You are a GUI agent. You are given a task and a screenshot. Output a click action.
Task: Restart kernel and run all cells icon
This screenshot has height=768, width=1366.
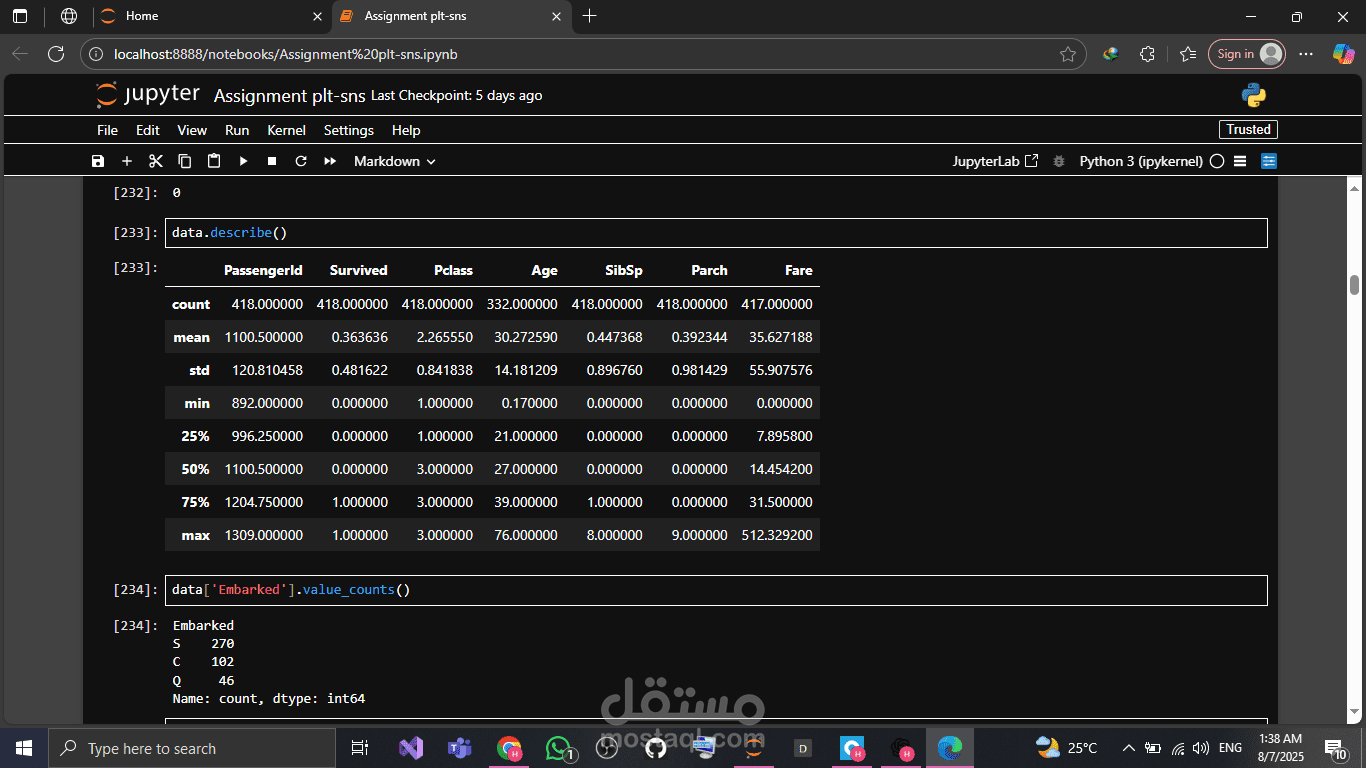click(330, 161)
